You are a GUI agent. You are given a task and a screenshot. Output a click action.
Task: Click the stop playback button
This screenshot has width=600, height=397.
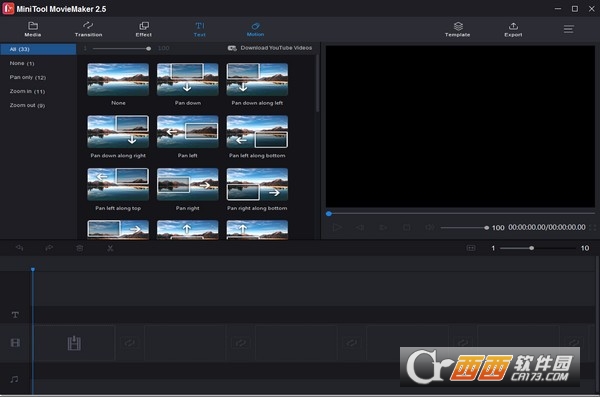(x=407, y=227)
